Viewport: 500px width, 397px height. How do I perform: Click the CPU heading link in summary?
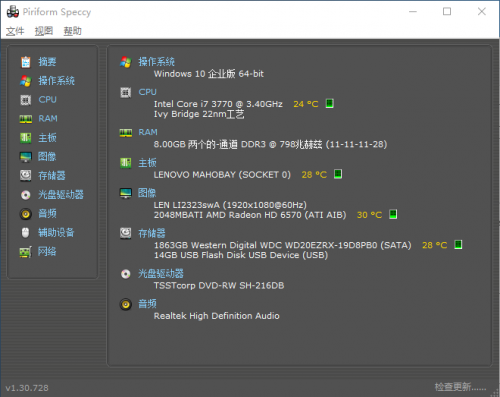click(x=148, y=92)
